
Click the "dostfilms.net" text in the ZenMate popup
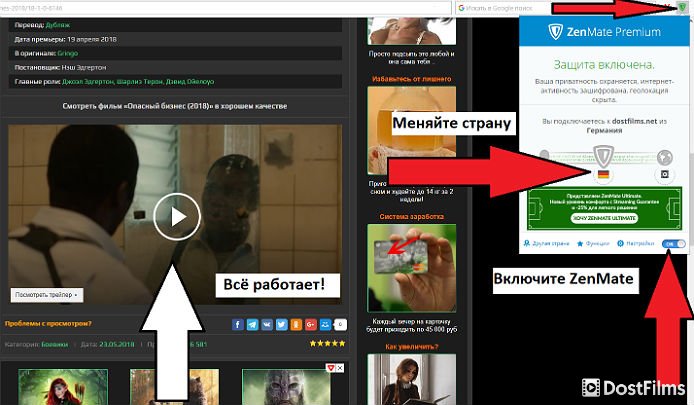click(x=634, y=121)
